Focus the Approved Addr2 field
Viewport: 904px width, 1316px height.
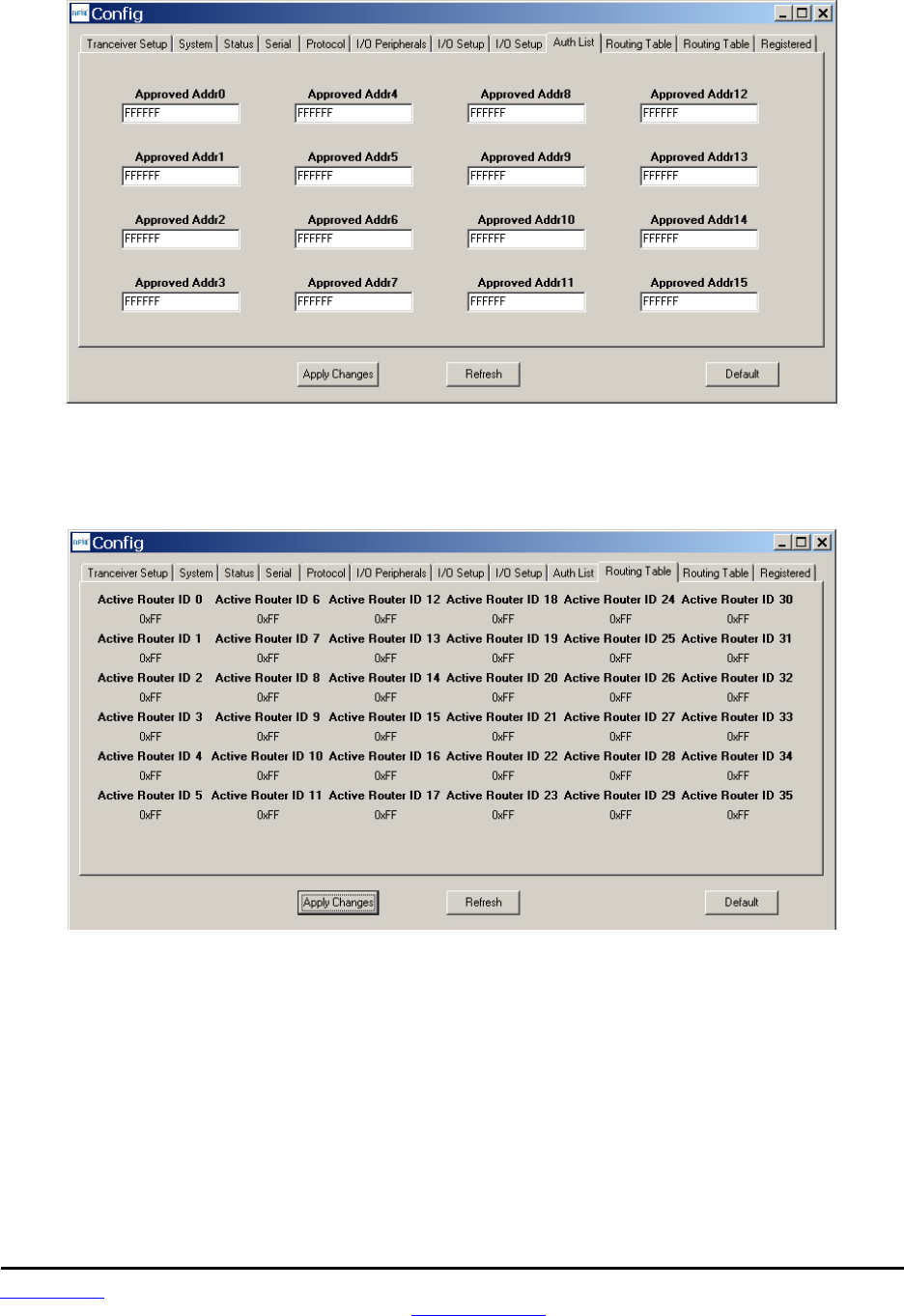pyautogui.click(x=181, y=239)
